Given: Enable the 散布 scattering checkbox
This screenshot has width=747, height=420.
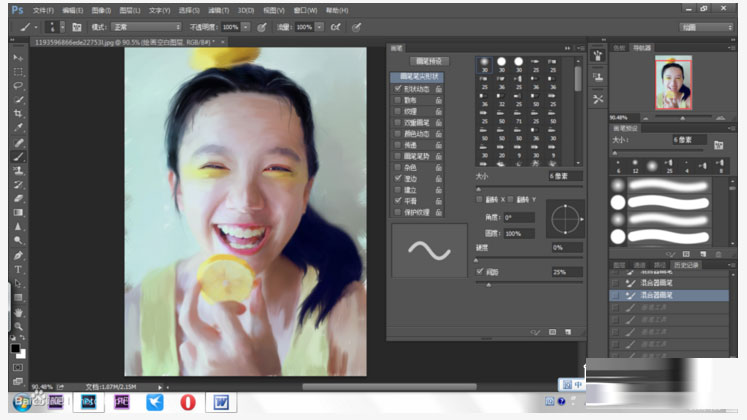Looking at the screenshot, I should (x=398, y=100).
